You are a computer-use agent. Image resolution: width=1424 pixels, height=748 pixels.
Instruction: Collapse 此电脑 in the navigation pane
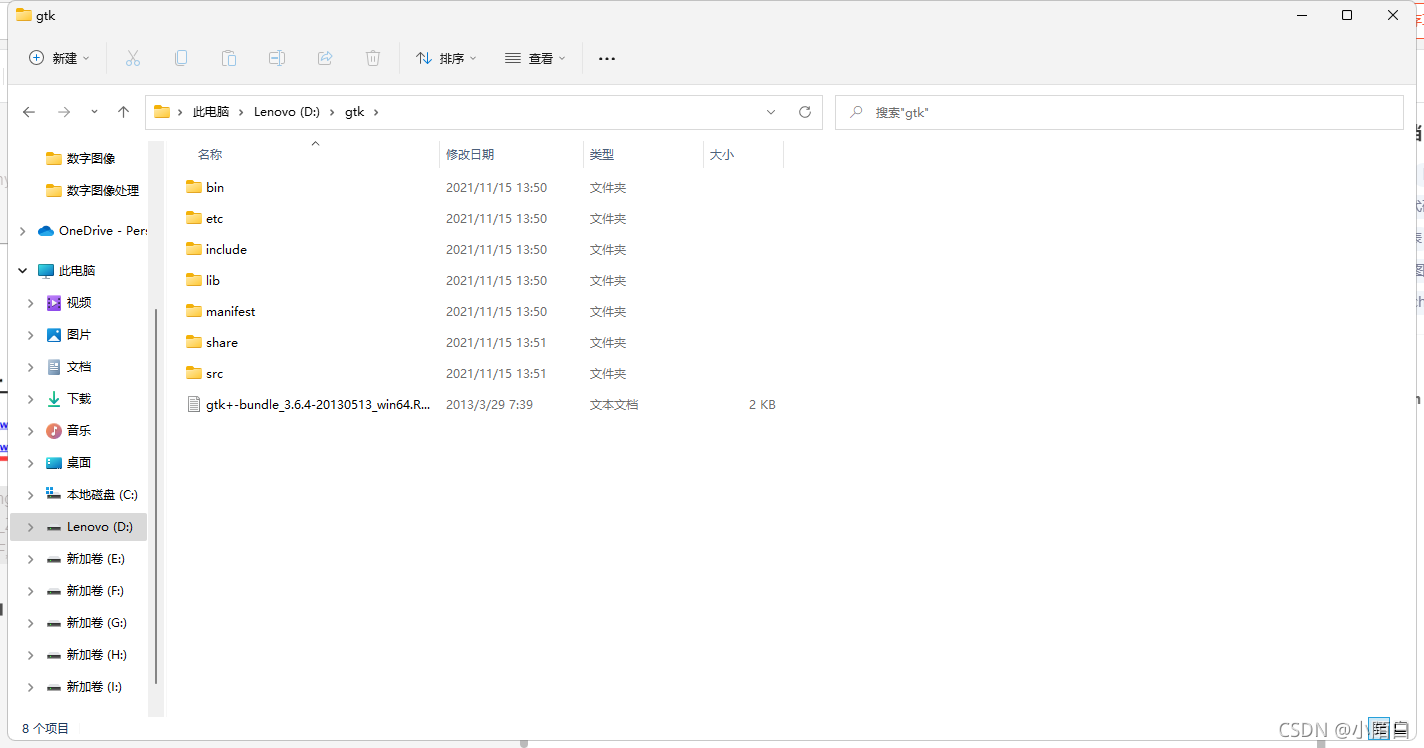22,270
